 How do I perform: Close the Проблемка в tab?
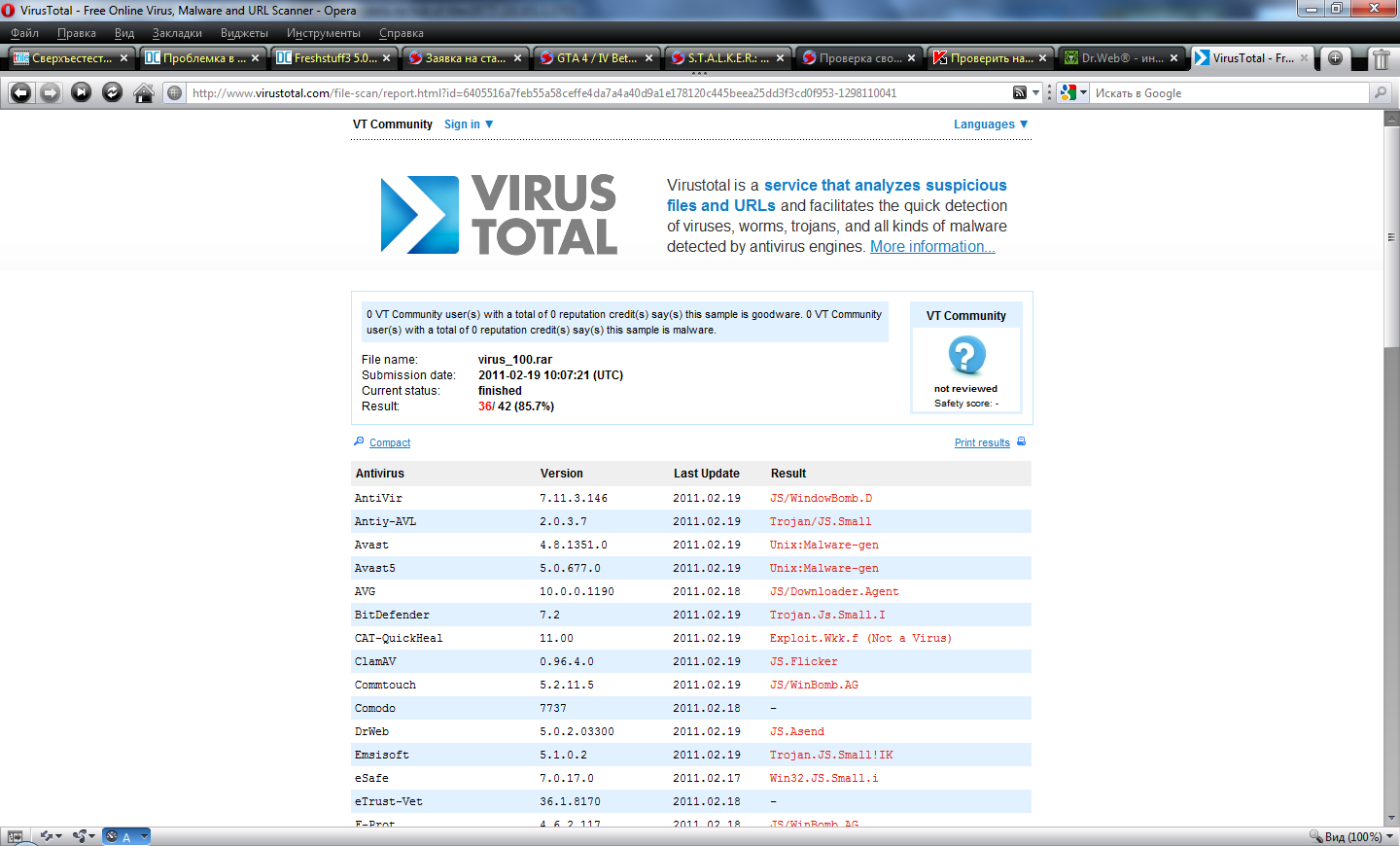point(255,58)
